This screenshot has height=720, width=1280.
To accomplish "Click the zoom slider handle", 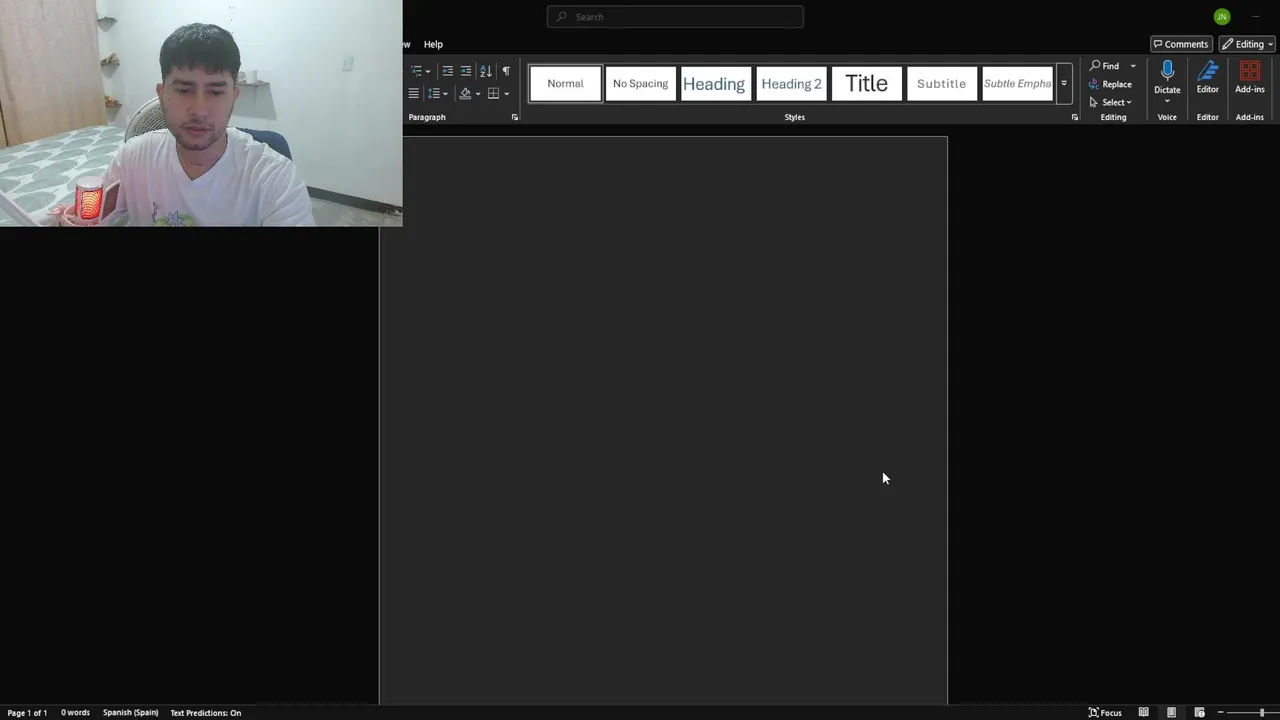I will 1262,713.
